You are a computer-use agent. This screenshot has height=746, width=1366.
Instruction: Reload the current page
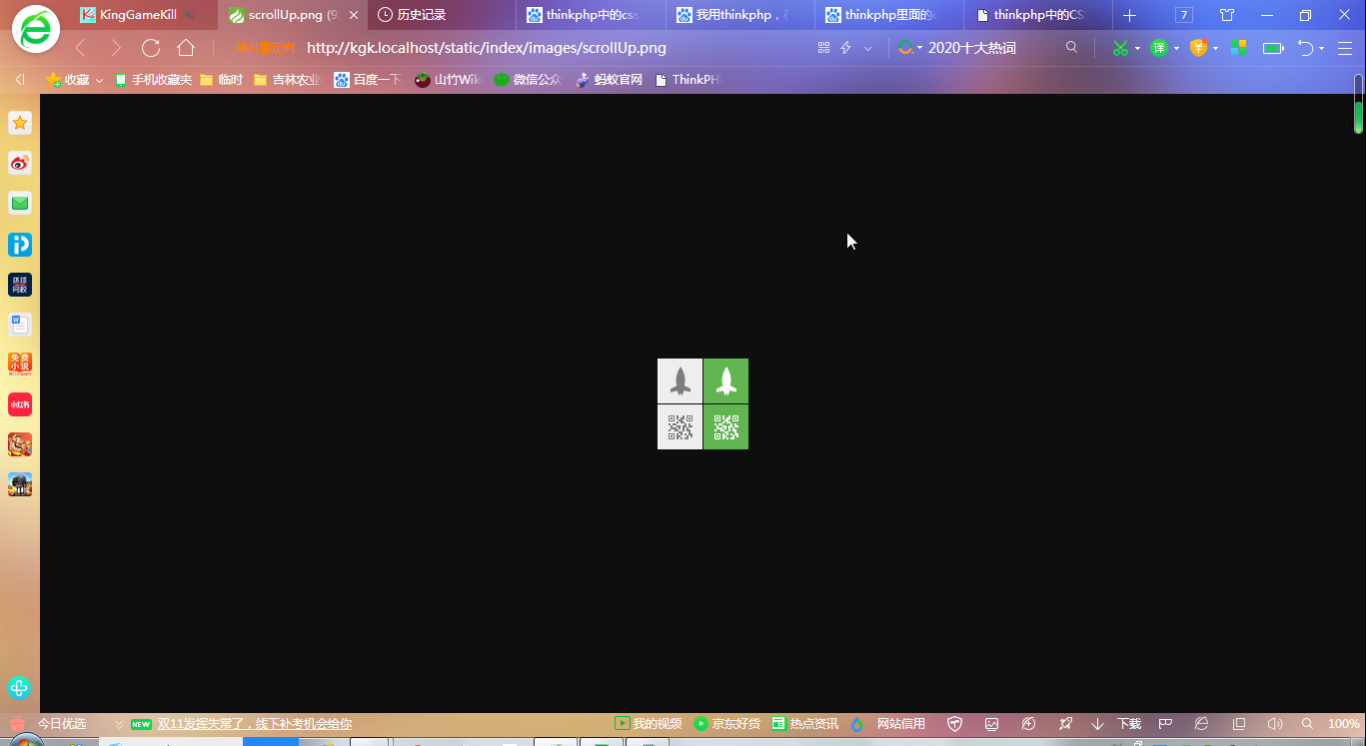[151, 48]
